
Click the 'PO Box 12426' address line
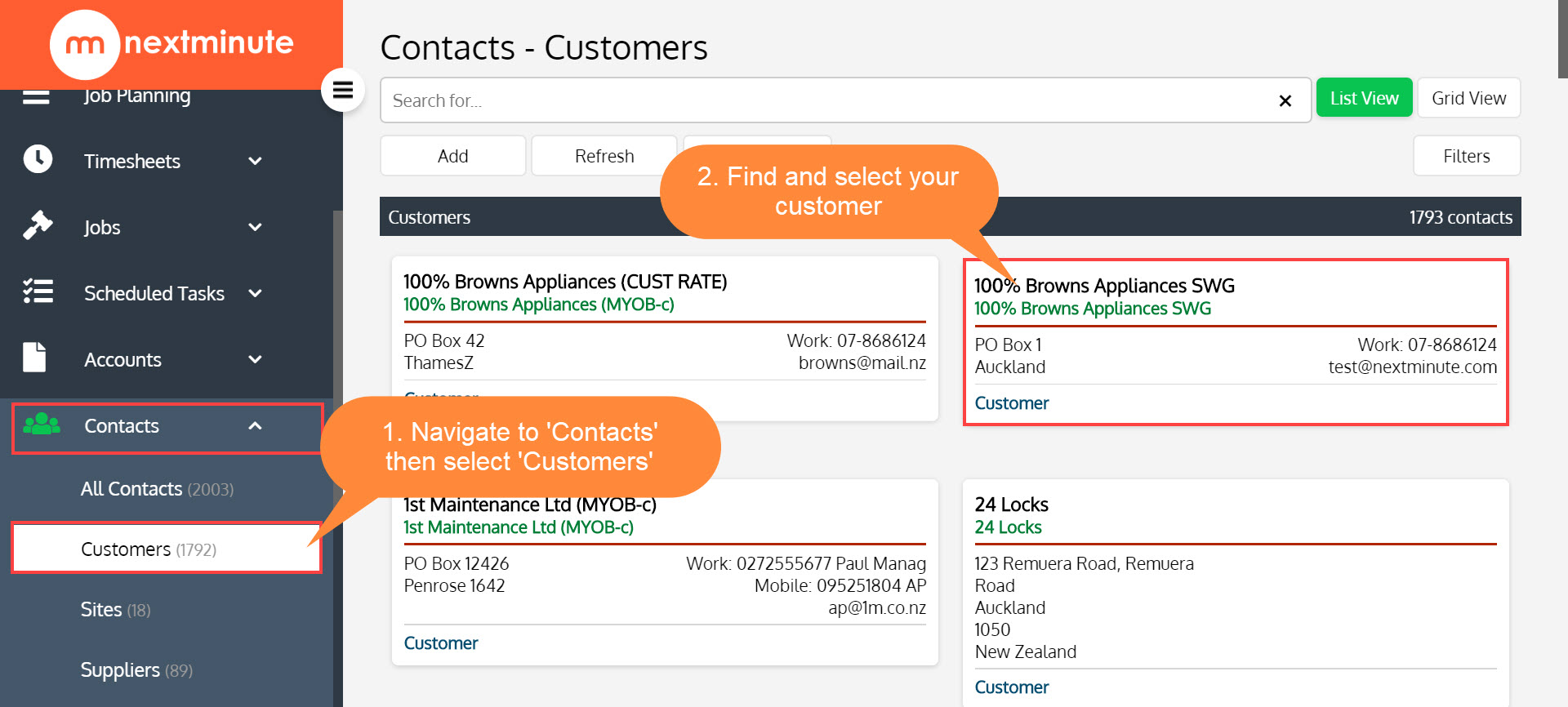click(457, 564)
